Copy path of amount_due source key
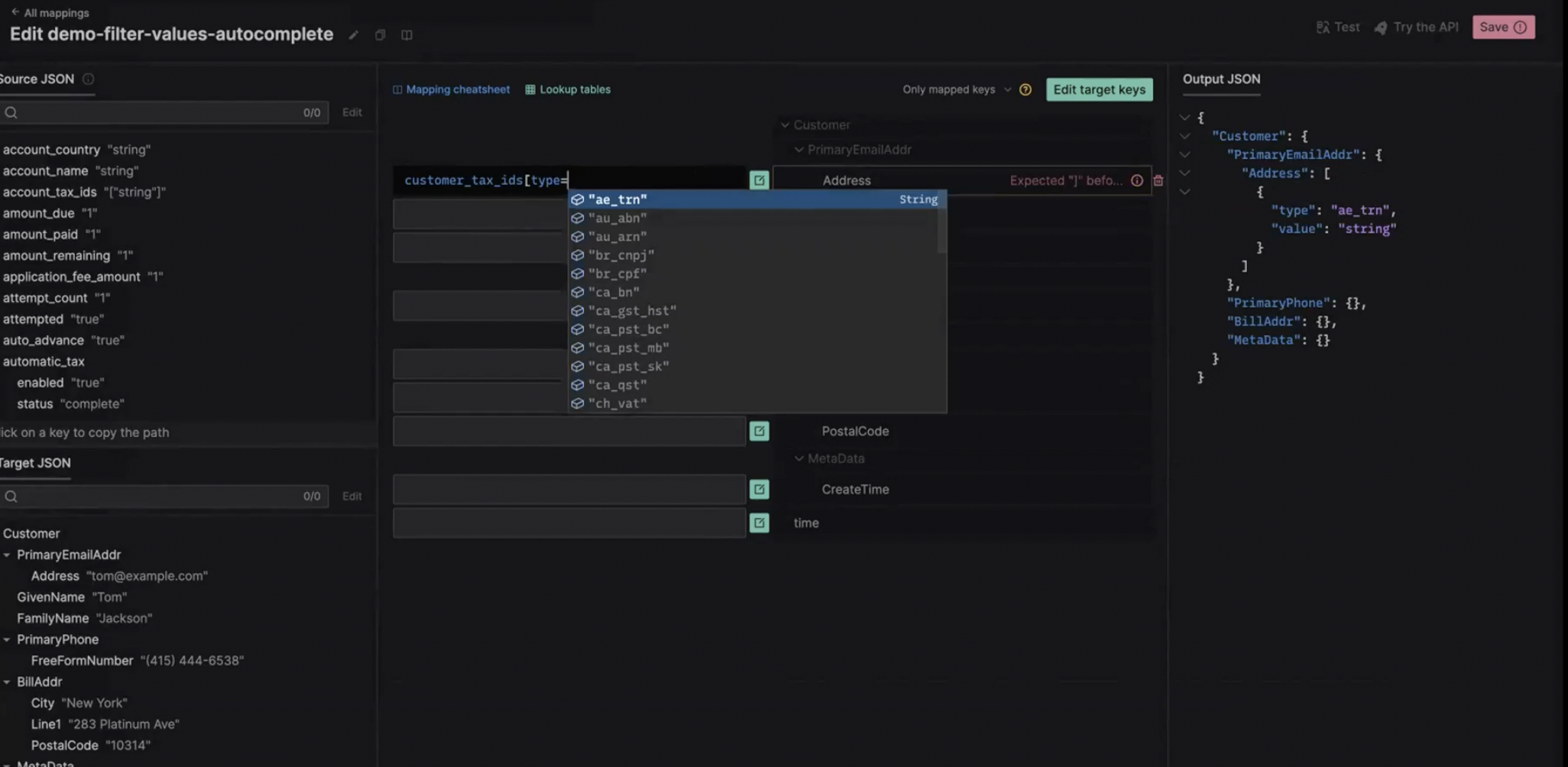The image size is (1568, 767). click(38, 213)
